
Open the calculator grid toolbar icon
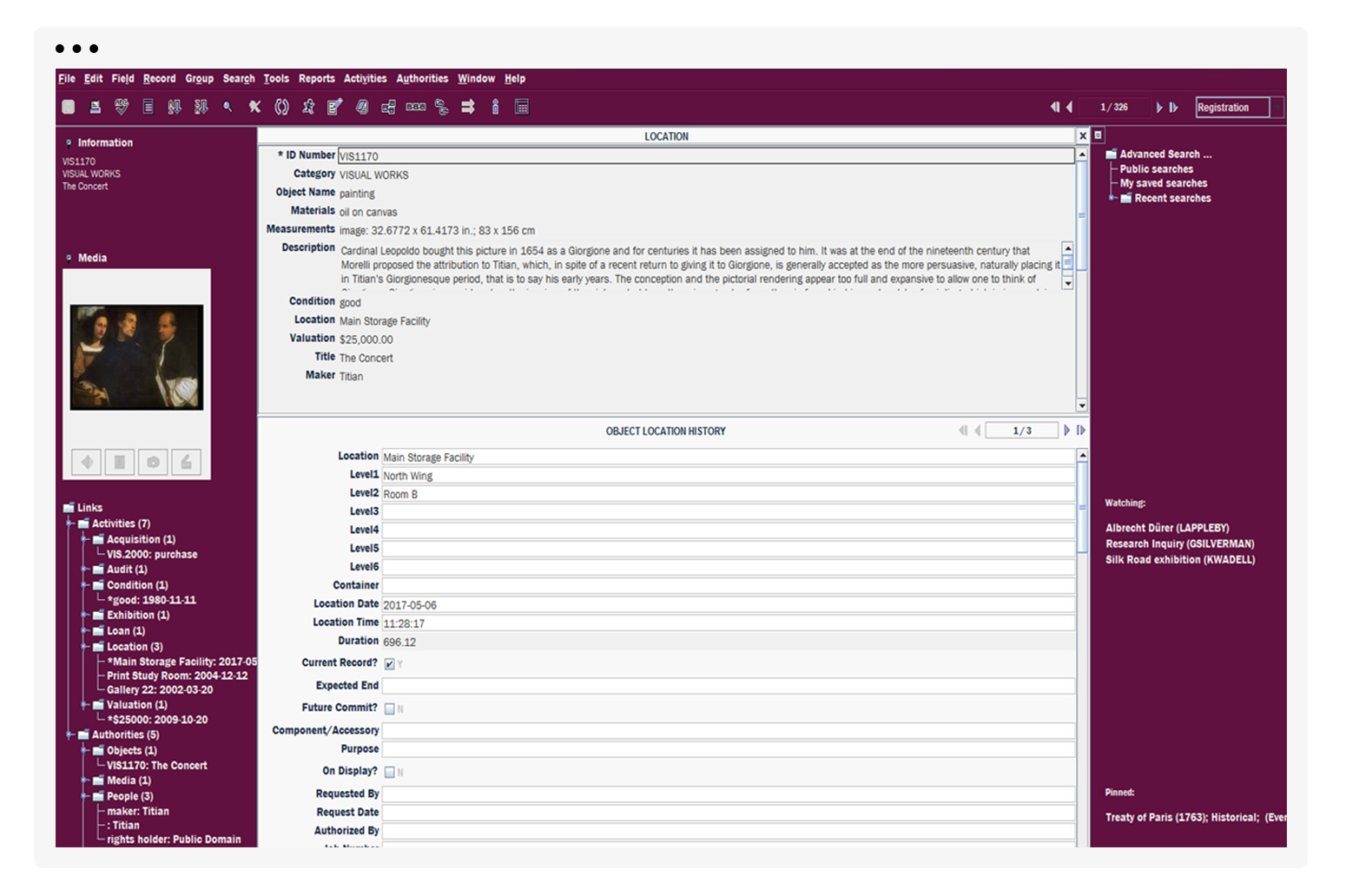click(522, 107)
